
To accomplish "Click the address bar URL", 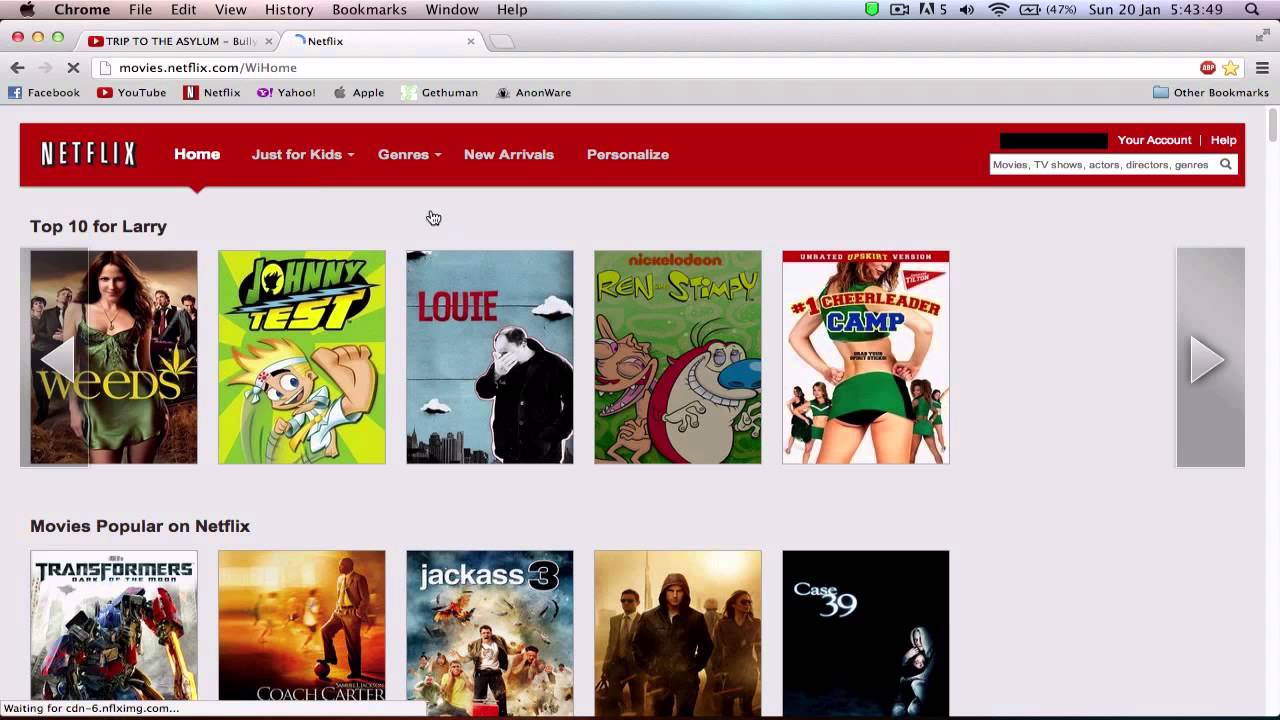I will click(207, 68).
